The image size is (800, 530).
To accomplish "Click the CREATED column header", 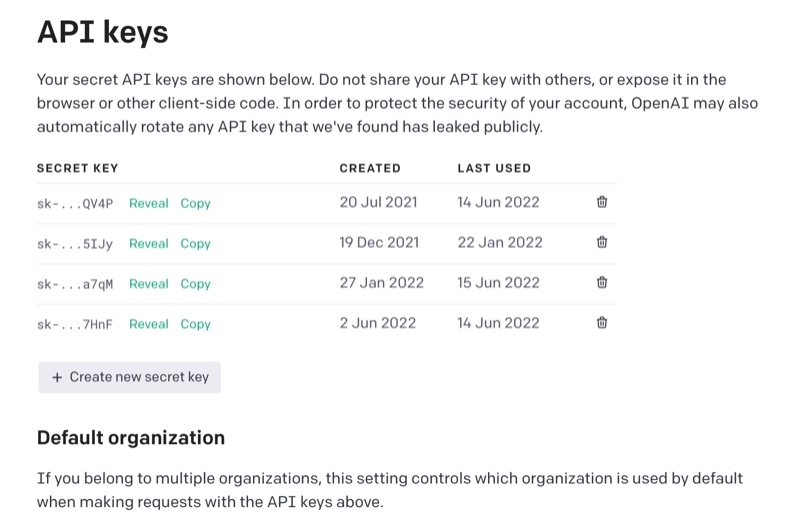I will [369, 168].
